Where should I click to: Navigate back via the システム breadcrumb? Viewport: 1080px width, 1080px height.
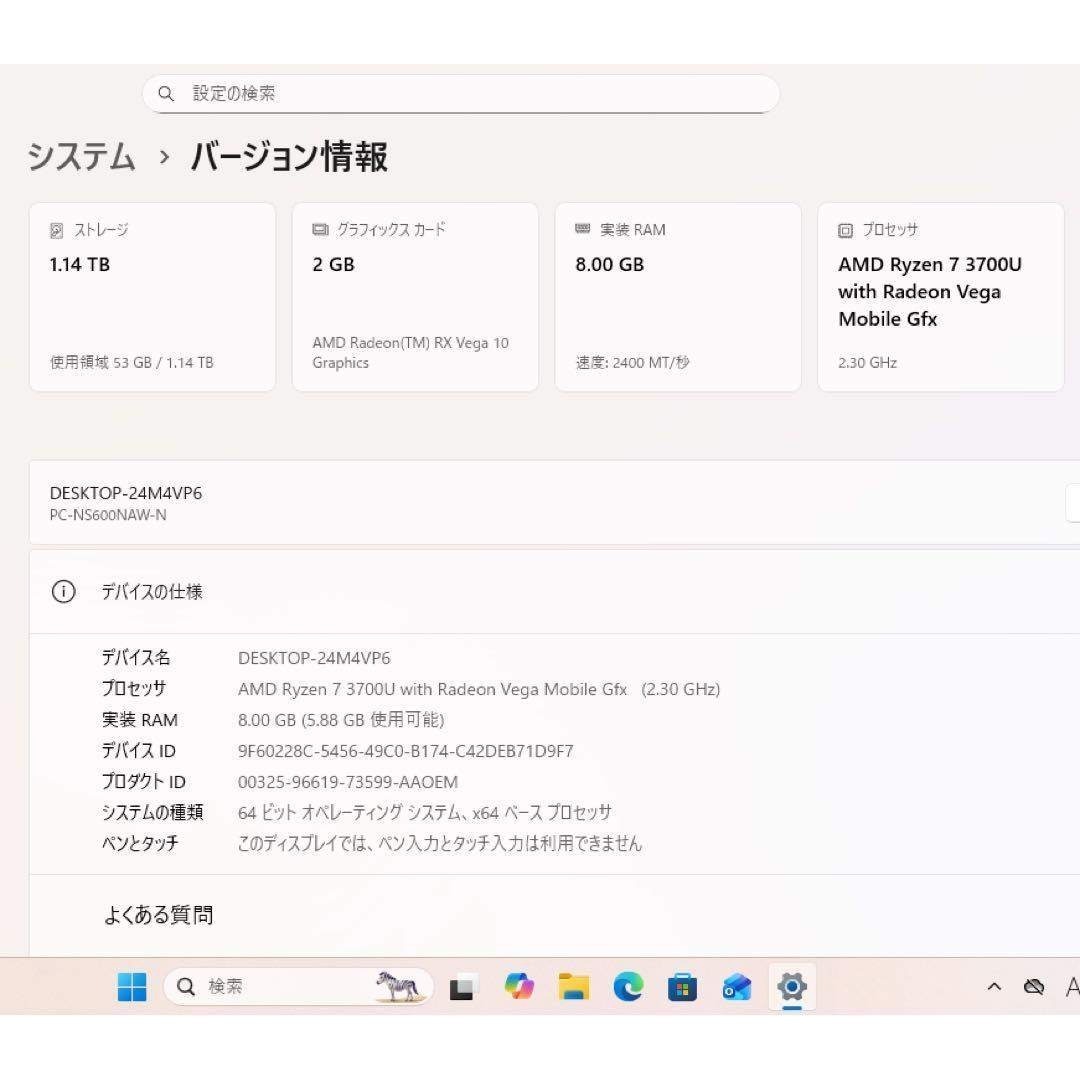point(82,157)
